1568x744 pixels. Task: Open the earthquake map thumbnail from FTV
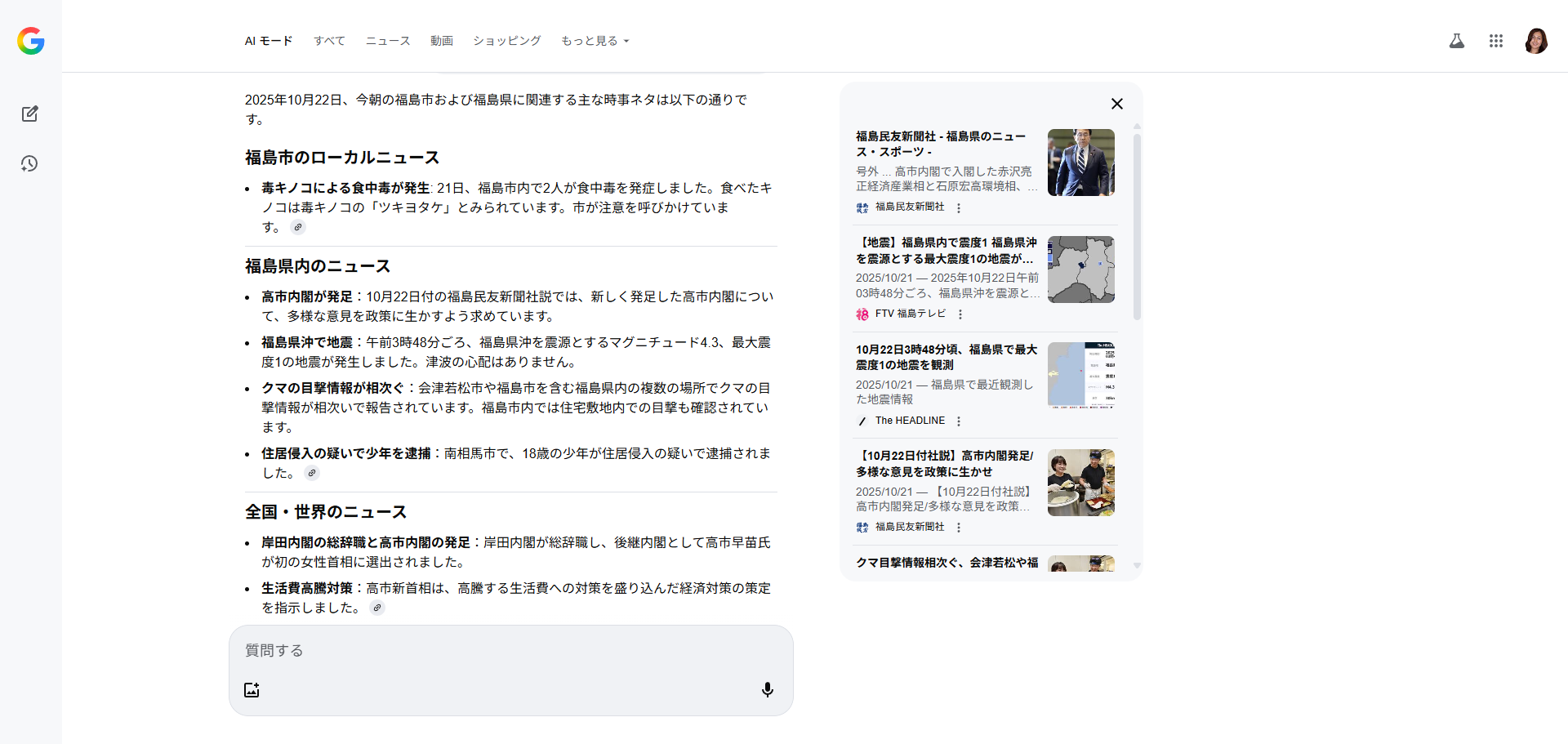[x=1080, y=270]
